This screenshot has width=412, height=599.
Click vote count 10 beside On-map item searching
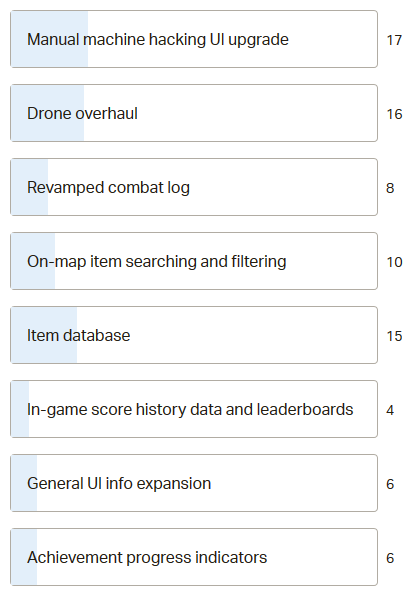[x=394, y=262]
